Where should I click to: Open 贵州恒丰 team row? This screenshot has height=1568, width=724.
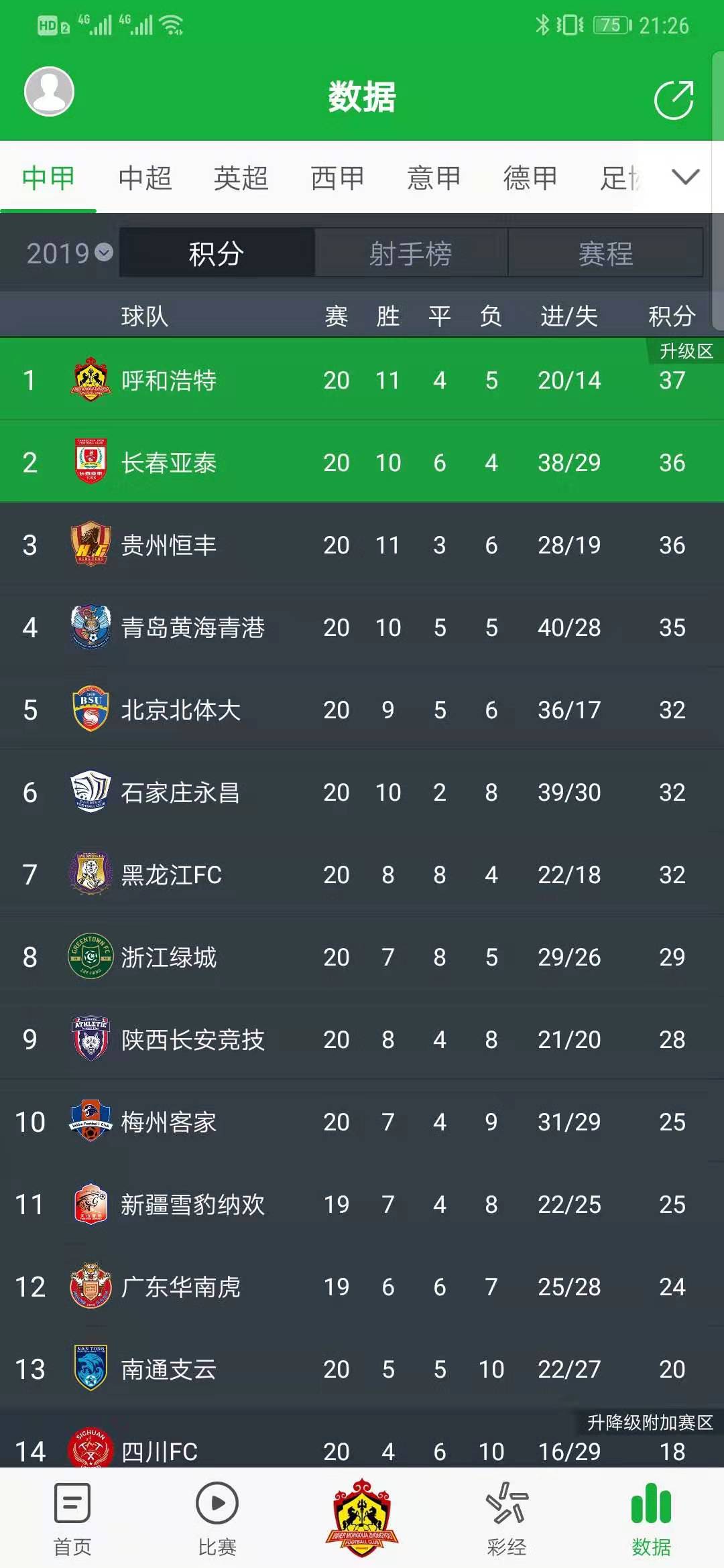362,545
